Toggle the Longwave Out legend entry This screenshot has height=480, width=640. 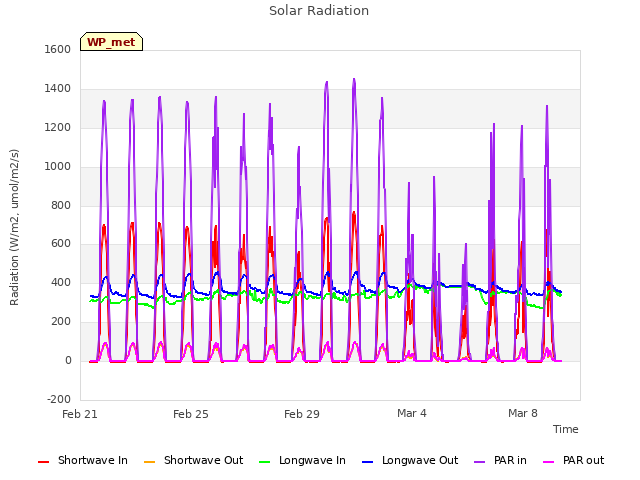(410, 460)
